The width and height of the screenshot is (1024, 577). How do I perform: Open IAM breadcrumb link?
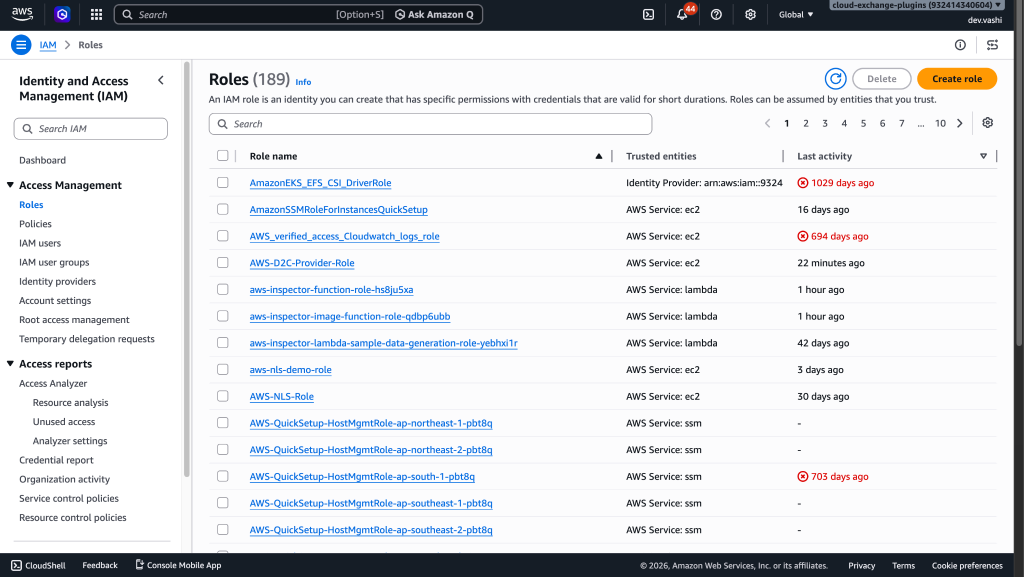(x=48, y=45)
